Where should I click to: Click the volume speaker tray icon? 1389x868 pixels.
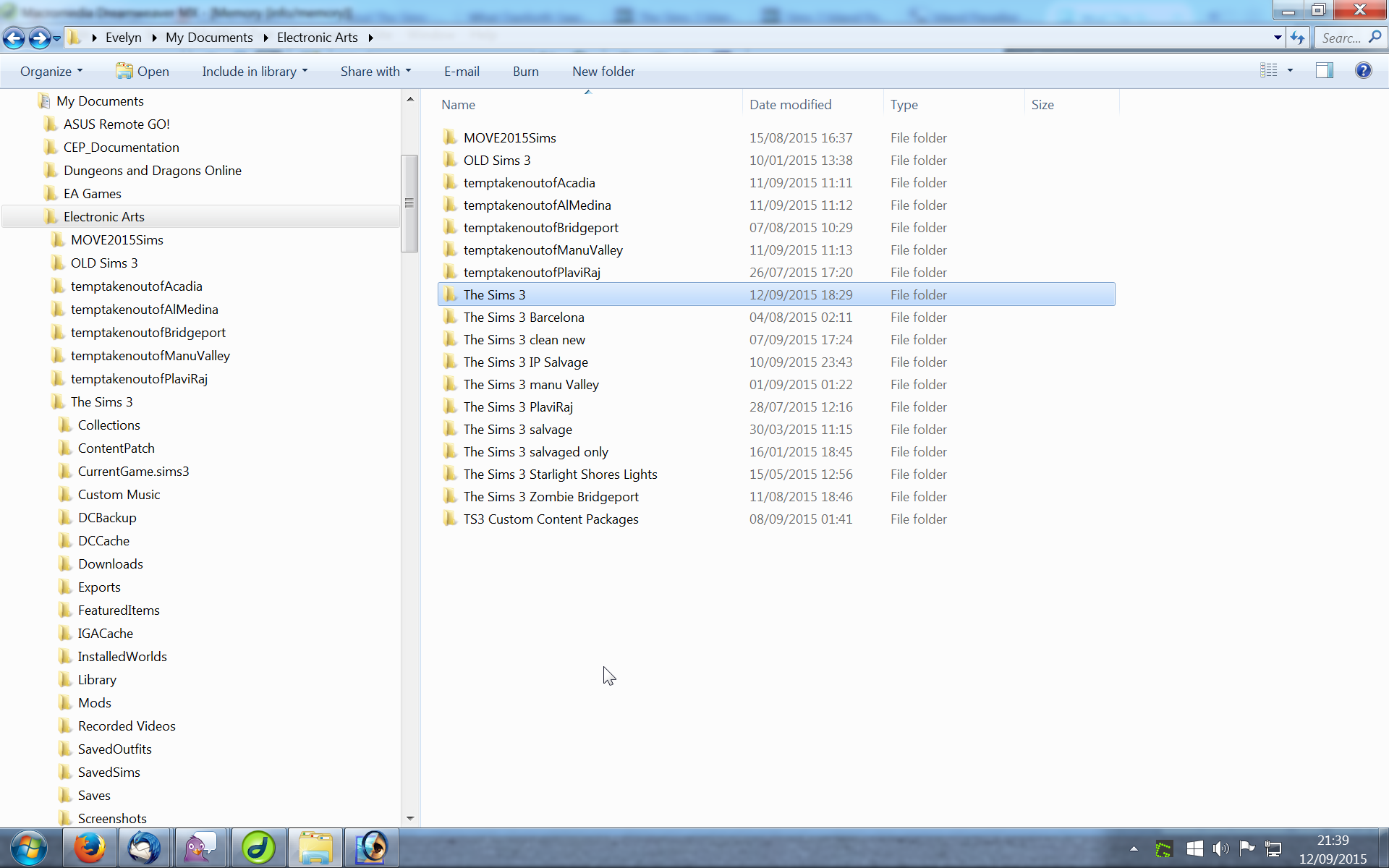click(1220, 848)
